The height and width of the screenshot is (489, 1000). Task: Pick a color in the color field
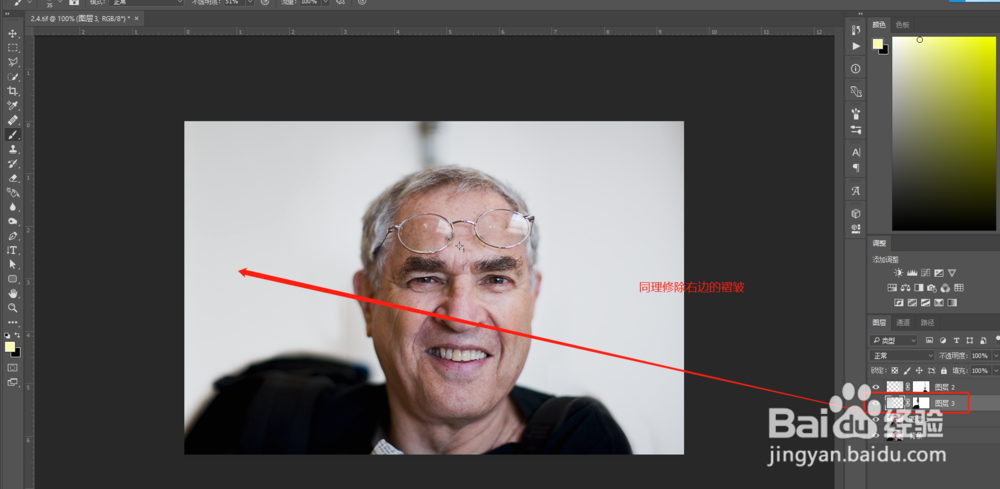pyautogui.click(x=943, y=133)
